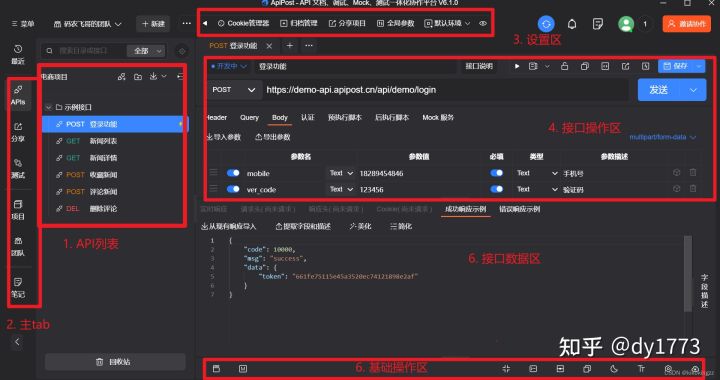Switch to the 认证 auth tab
The height and width of the screenshot is (380, 720).
pos(308,117)
